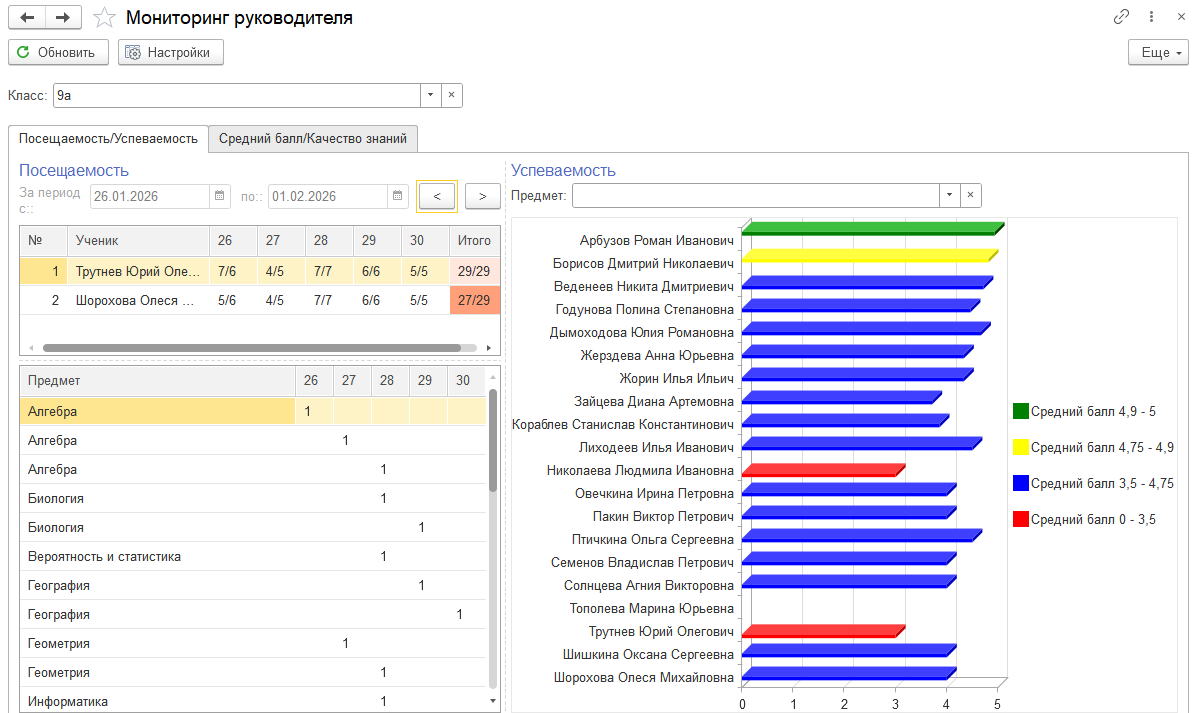Open calendar for period end date
1198x713 pixels.
click(x=398, y=196)
